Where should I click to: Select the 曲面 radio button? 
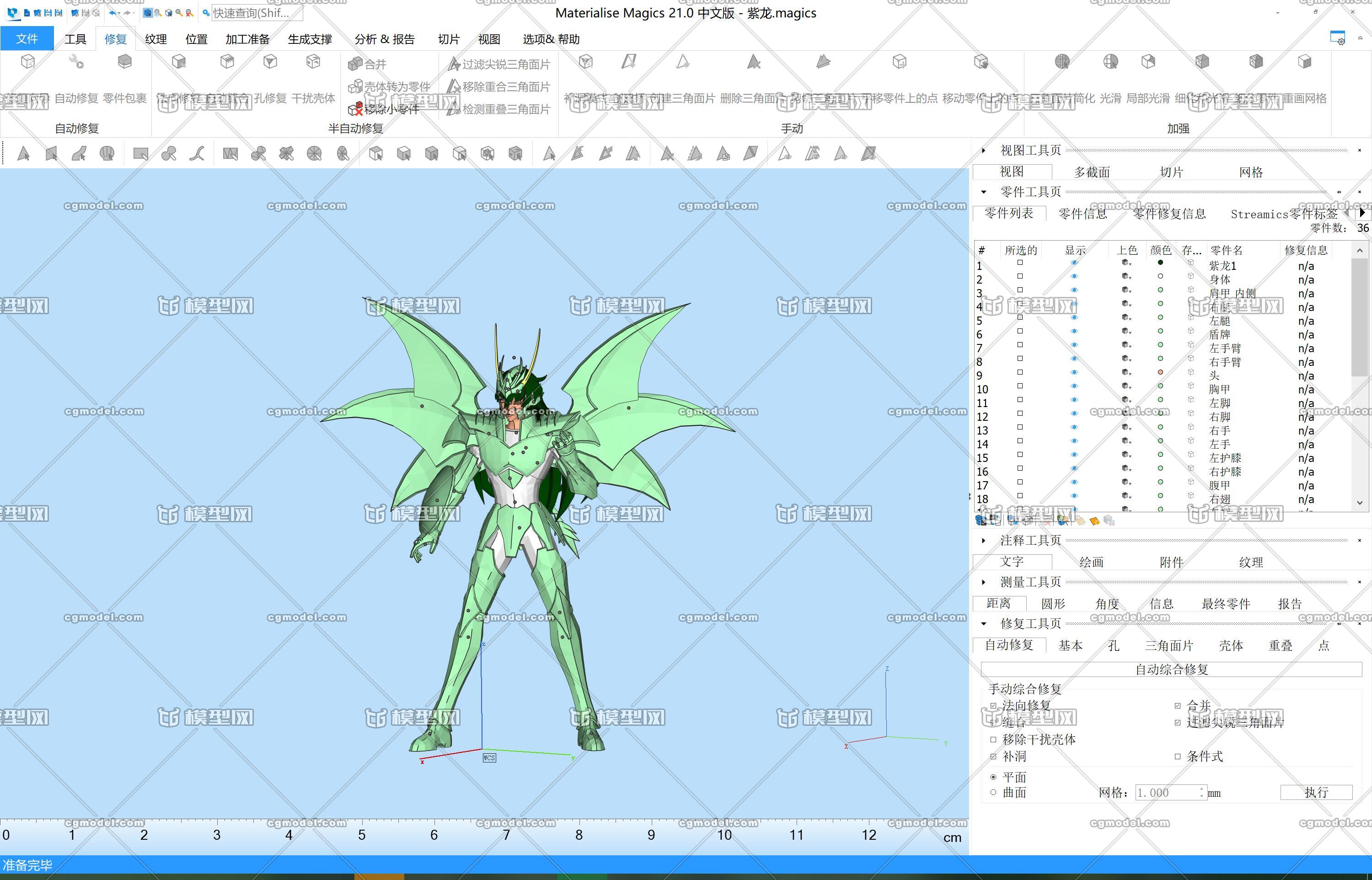994,793
